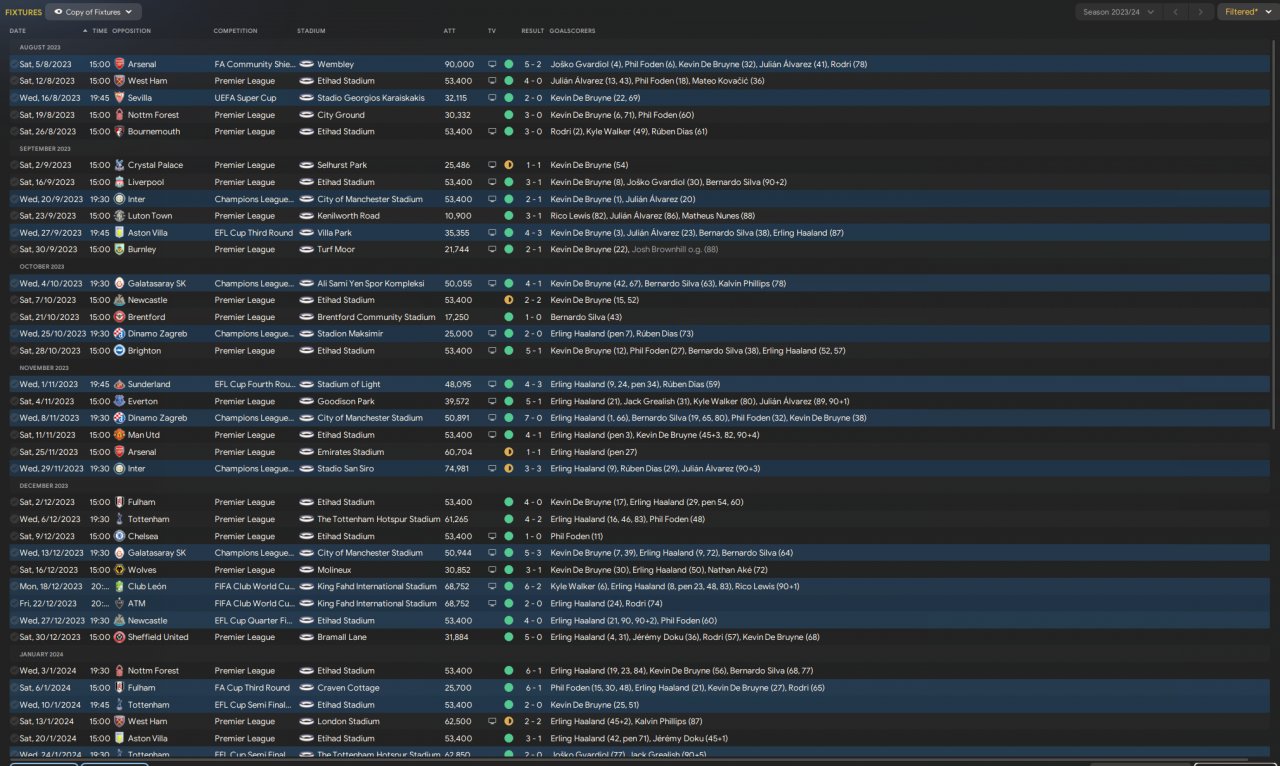Click the TV icon on the Sevilla row

pos(492,98)
